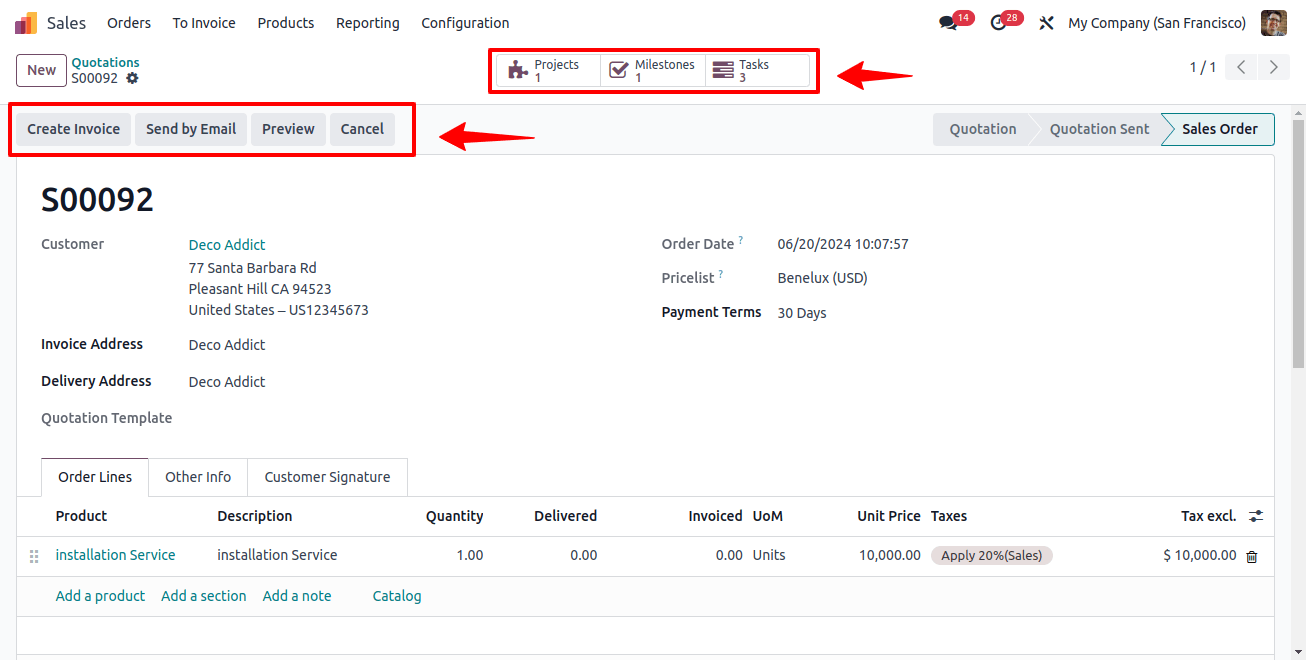
Task: Open the activities clock icon
Action: 998,22
